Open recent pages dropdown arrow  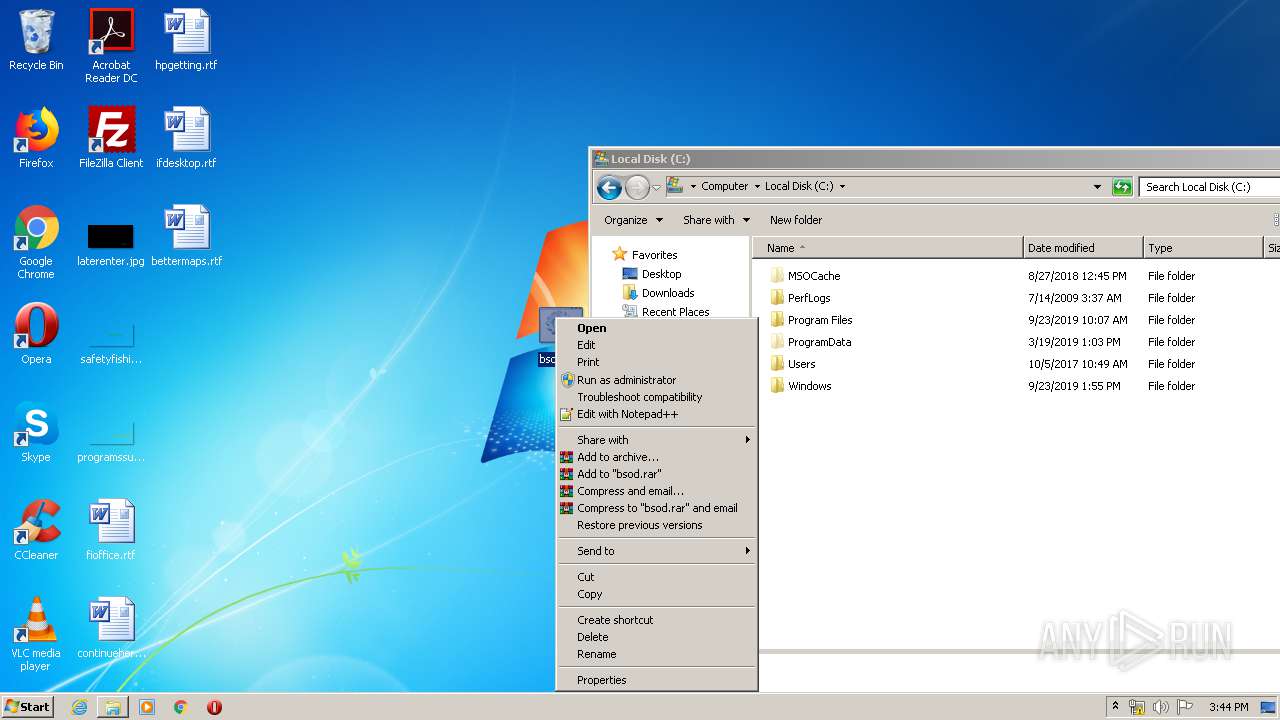coord(656,187)
